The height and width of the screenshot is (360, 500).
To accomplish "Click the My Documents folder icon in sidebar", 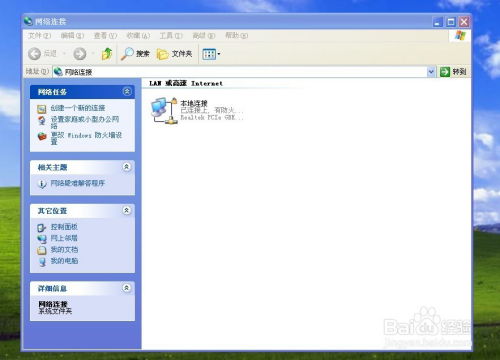I will point(42,250).
